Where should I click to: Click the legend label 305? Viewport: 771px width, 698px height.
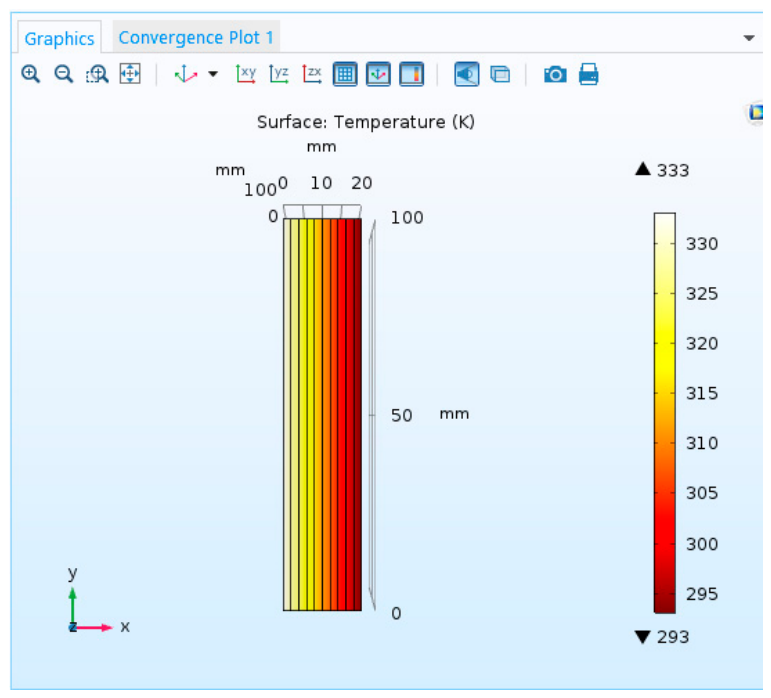[702, 493]
